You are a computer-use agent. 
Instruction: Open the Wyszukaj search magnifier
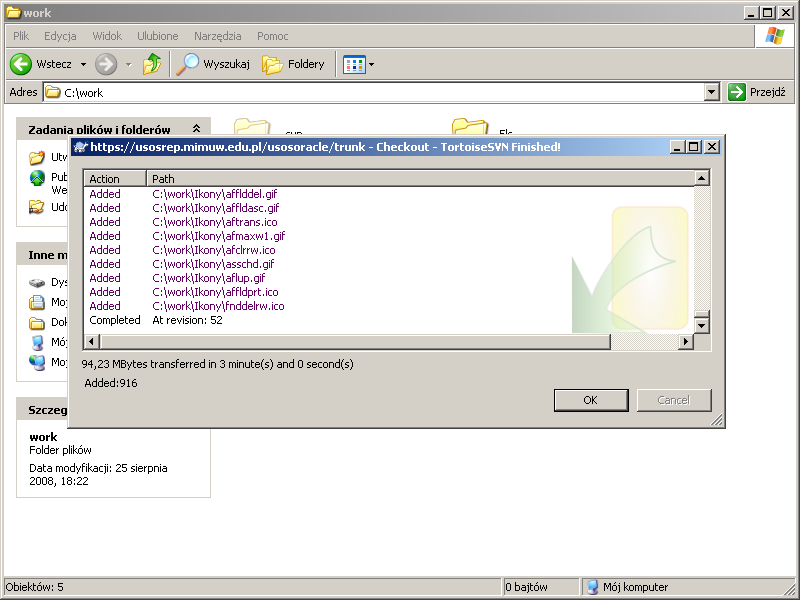(187, 64)
